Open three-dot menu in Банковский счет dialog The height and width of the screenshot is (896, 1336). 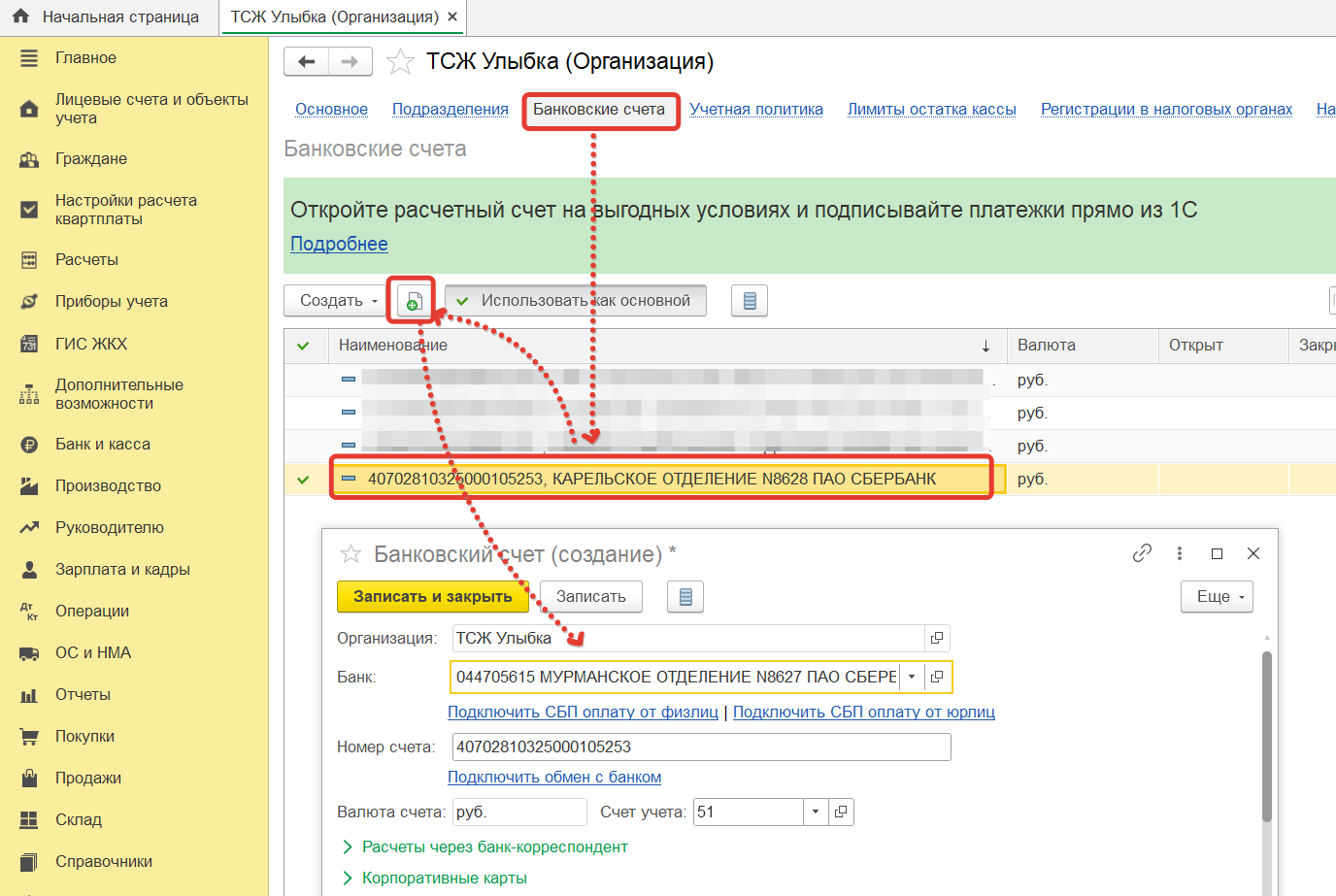coord(1180,553)
